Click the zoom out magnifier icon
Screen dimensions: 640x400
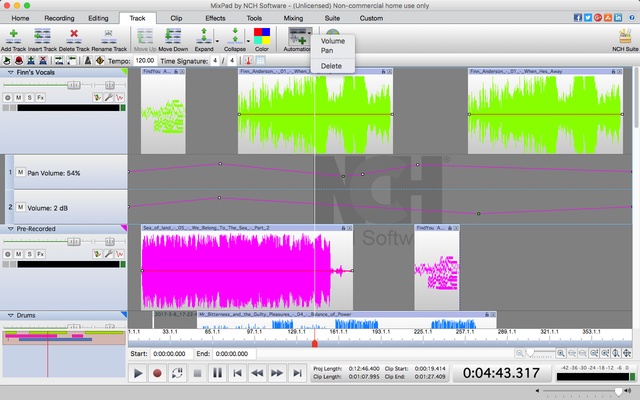pyautogui.click(x=519, y=353)
